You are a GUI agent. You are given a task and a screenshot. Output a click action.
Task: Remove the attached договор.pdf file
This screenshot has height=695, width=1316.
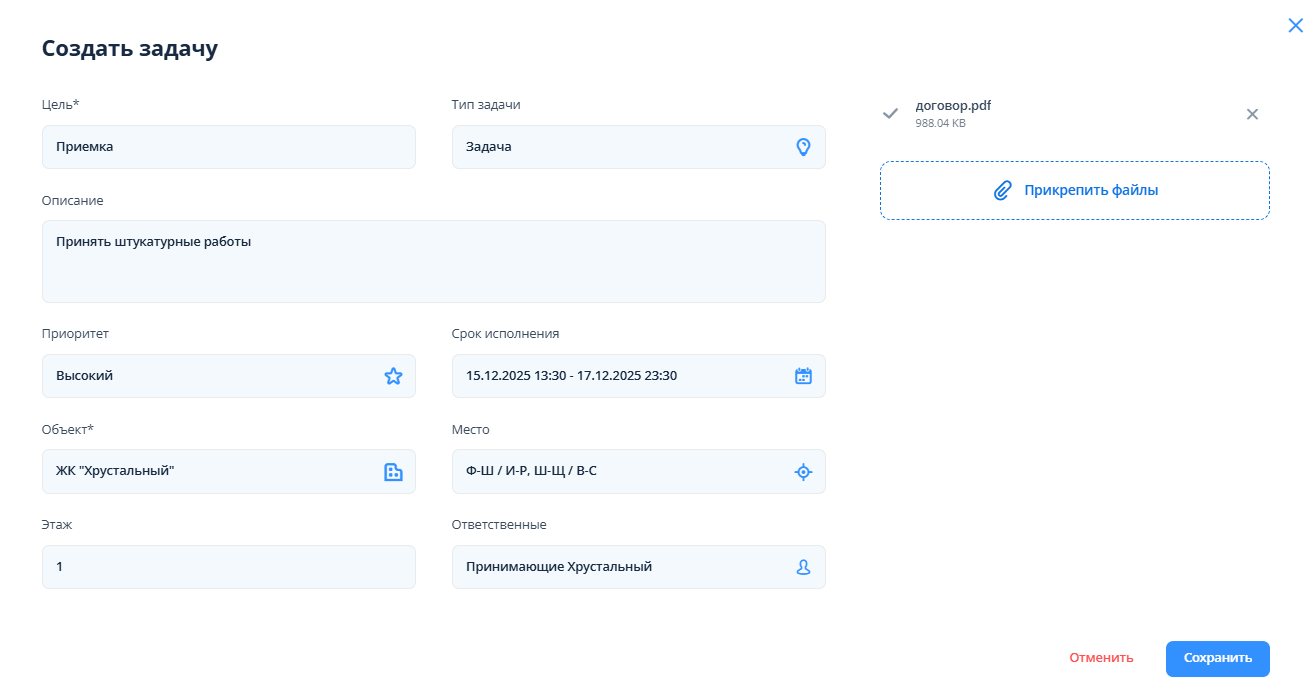[1252, 114]
